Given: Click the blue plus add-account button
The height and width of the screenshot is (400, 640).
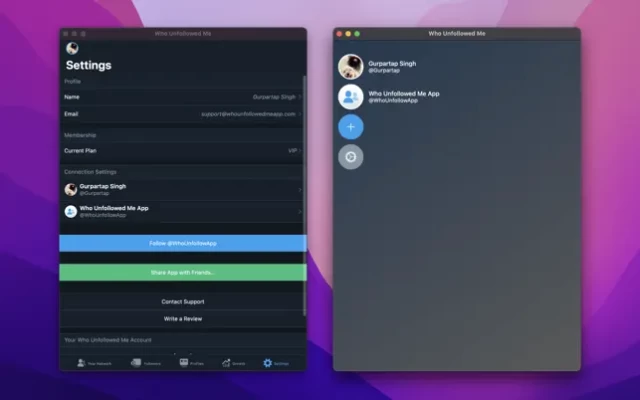Looking at the screenshot, I should pyautogui.click(x=351, y=127).
